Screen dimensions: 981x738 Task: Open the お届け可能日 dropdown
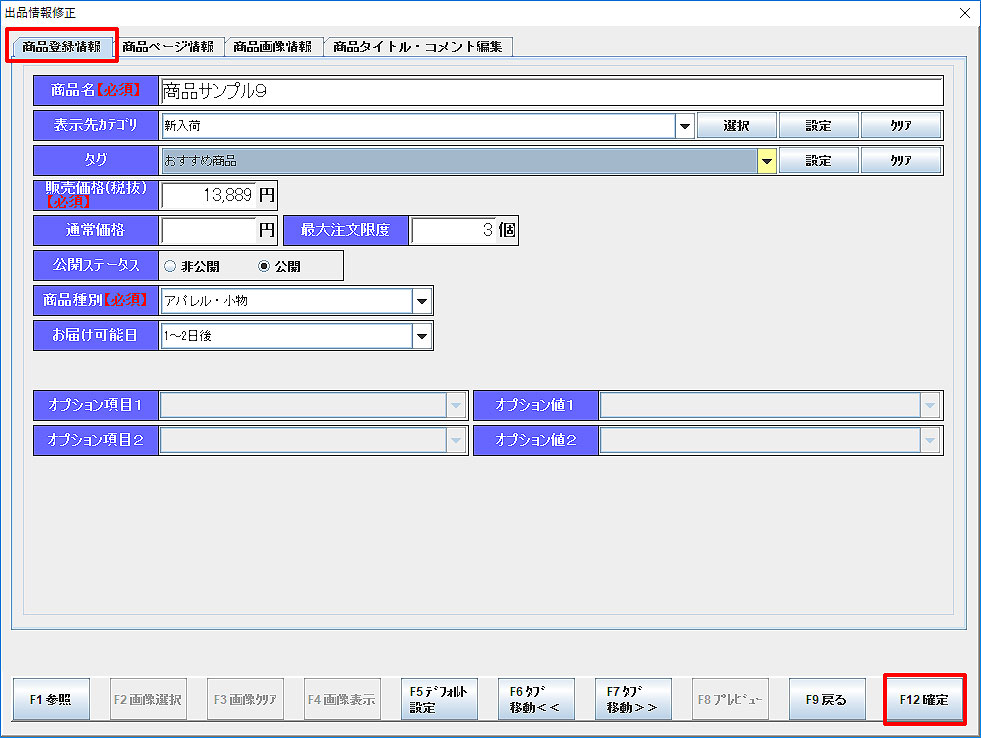coord(422,337)
